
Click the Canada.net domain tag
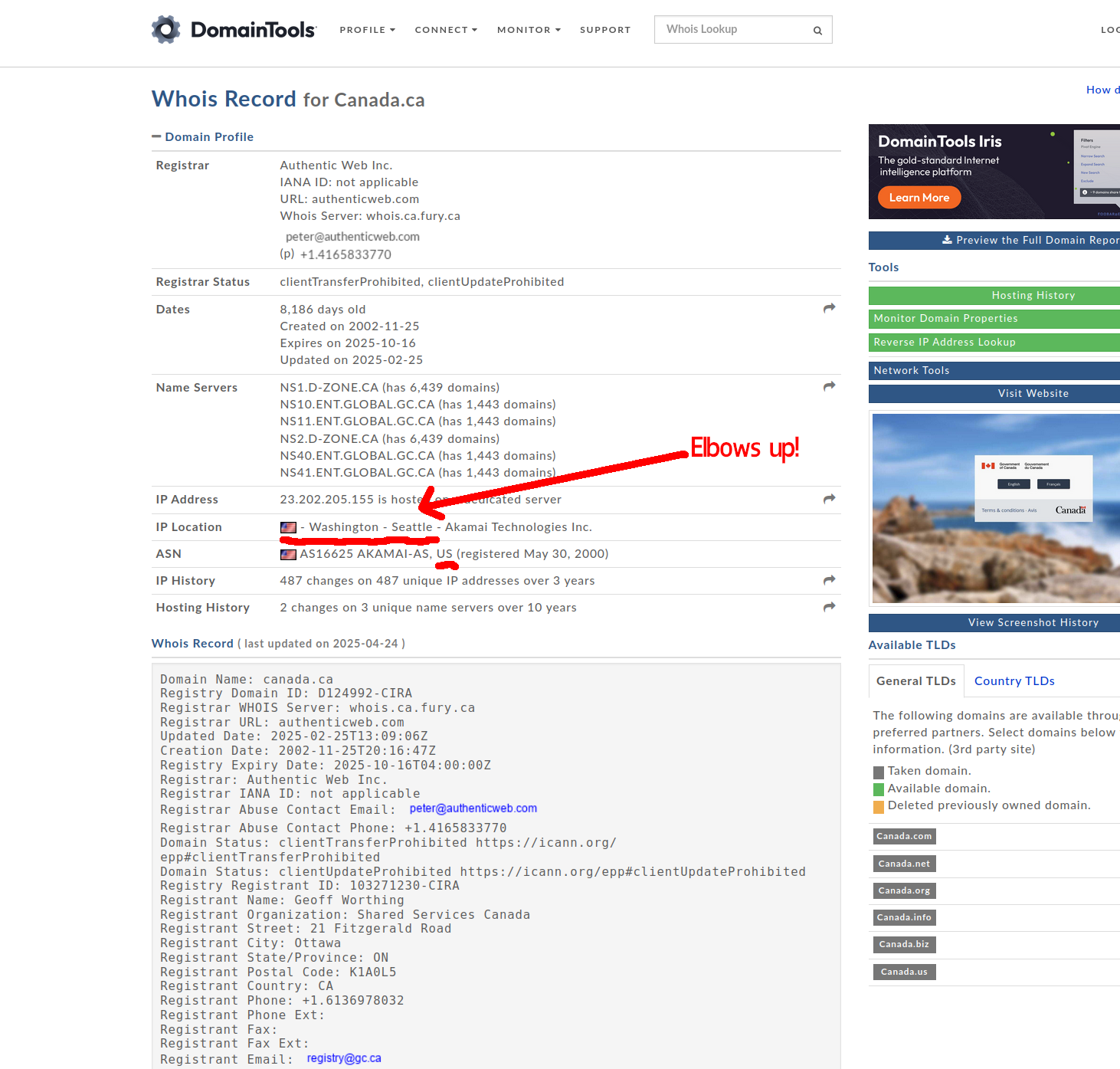(904, 864)
